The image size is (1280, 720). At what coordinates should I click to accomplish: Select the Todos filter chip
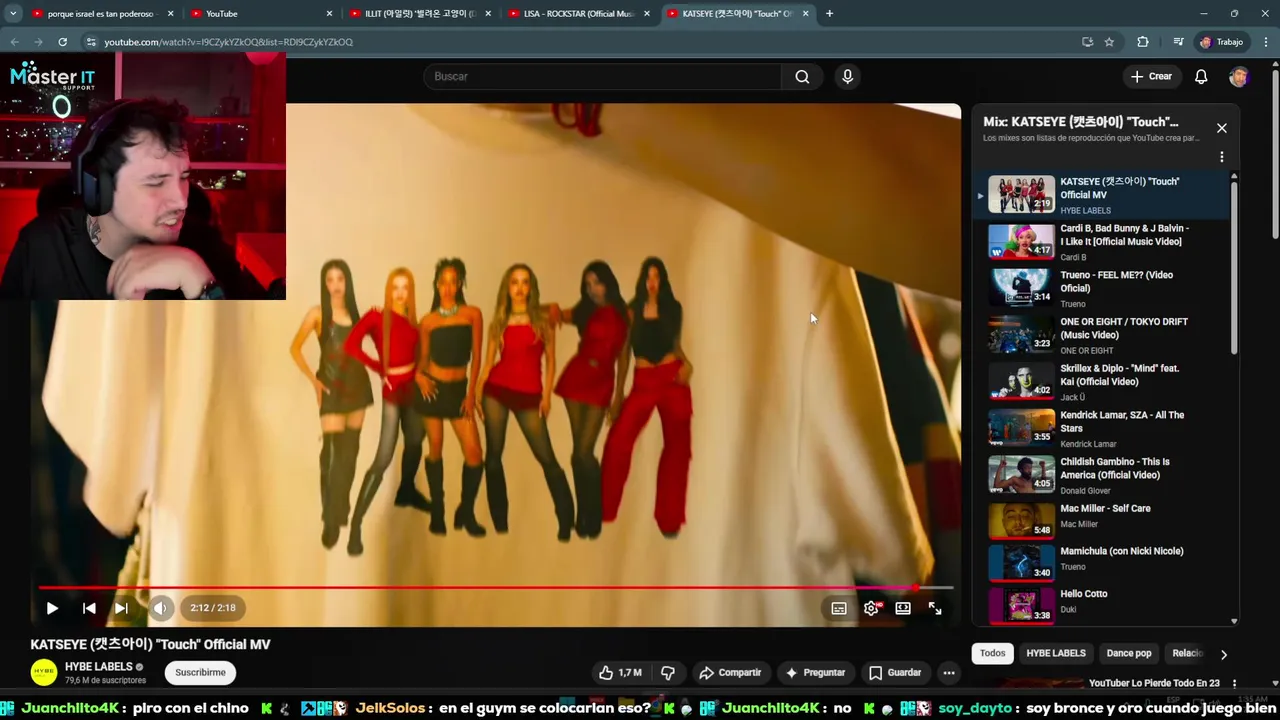pyautogui.click(x=992, y=653)
